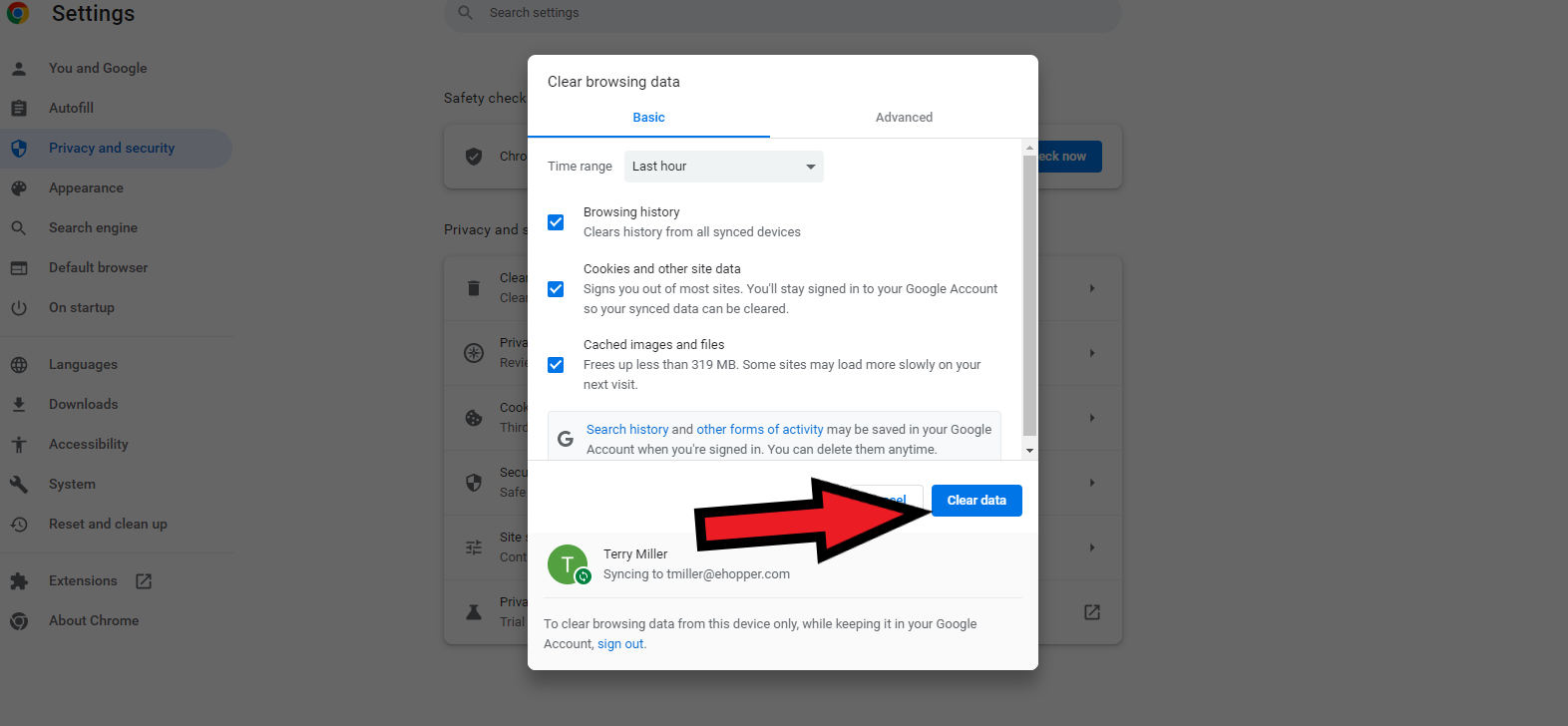Viewport: 1568px width, 726px height.
Task: Click the System wrench icon
Action: coord(19,484)
